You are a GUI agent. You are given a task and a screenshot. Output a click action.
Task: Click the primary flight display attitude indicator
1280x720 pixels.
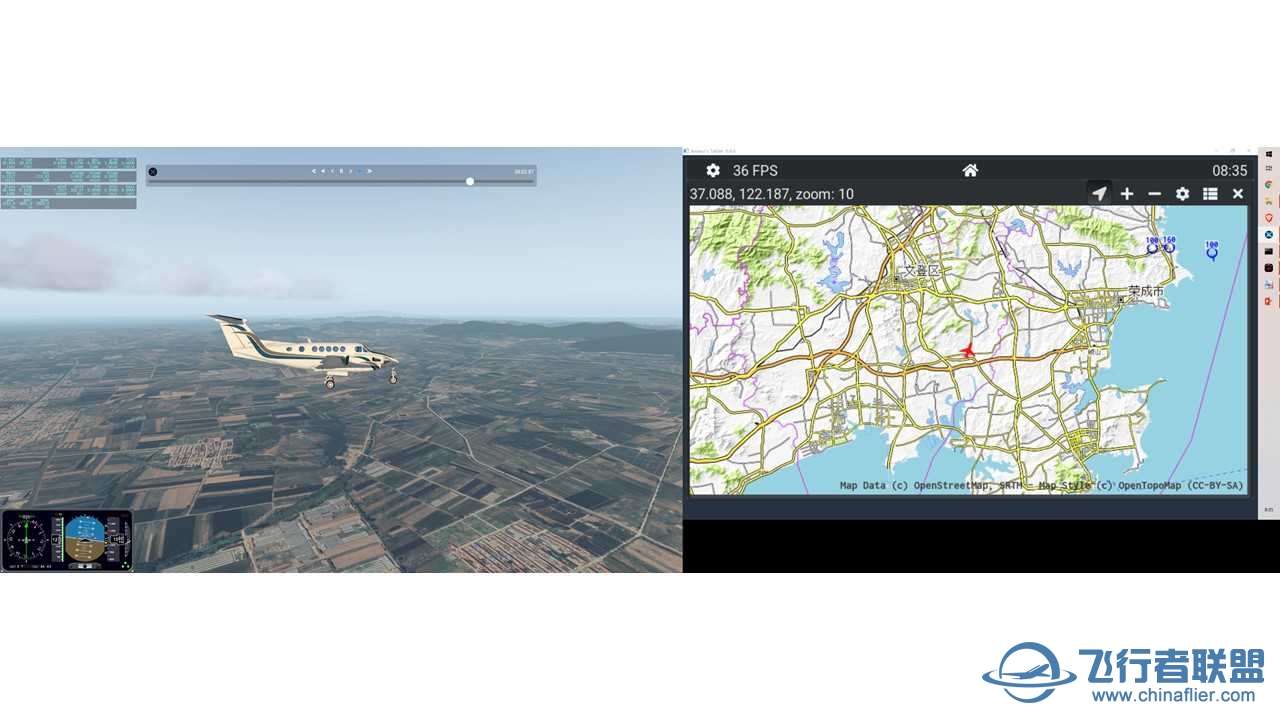click(x=86, y=541)
